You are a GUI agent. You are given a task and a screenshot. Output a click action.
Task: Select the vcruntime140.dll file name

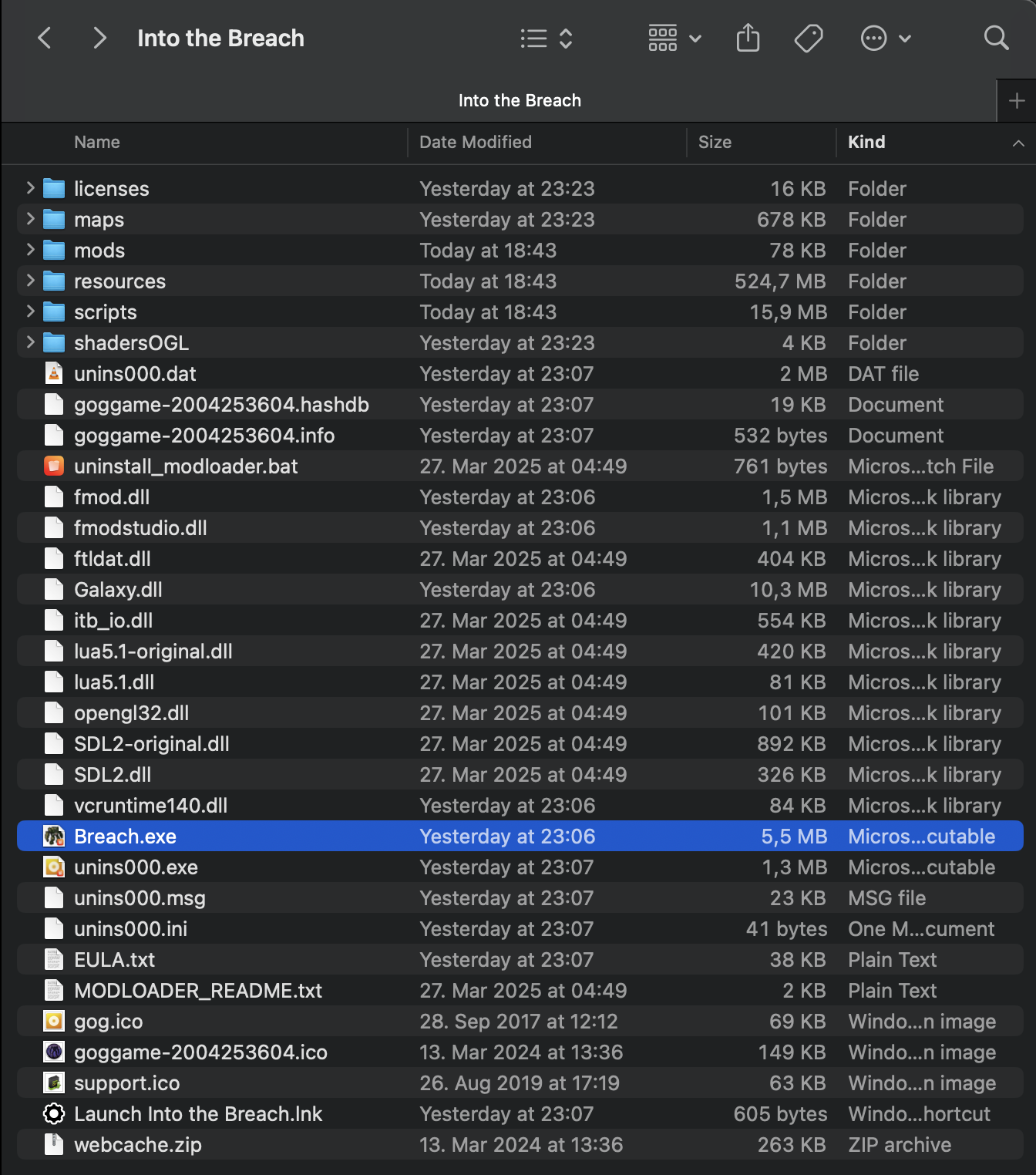pos(151,805)
